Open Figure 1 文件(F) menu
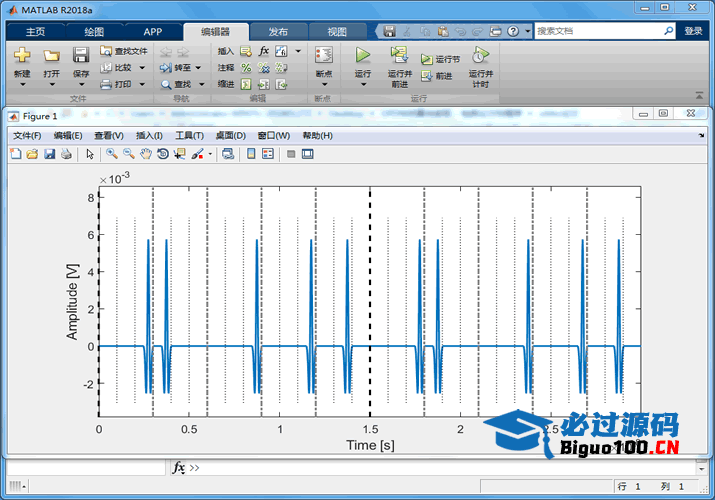 click(x=27, y=136)
